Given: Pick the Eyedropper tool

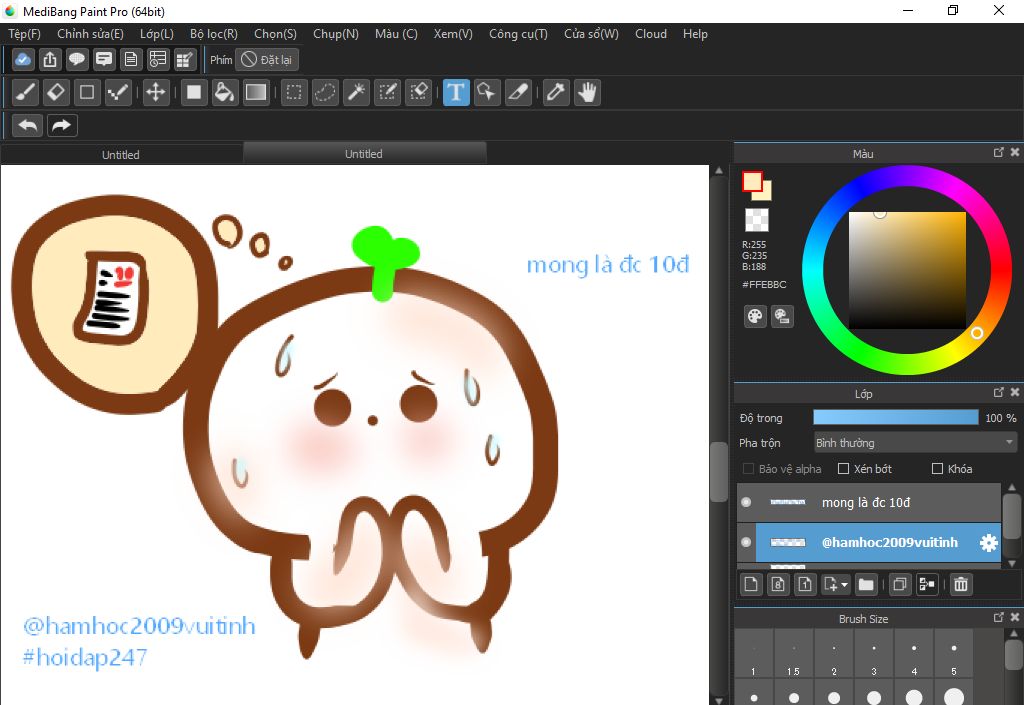Looking at the screenshot, I should point(556,93).
